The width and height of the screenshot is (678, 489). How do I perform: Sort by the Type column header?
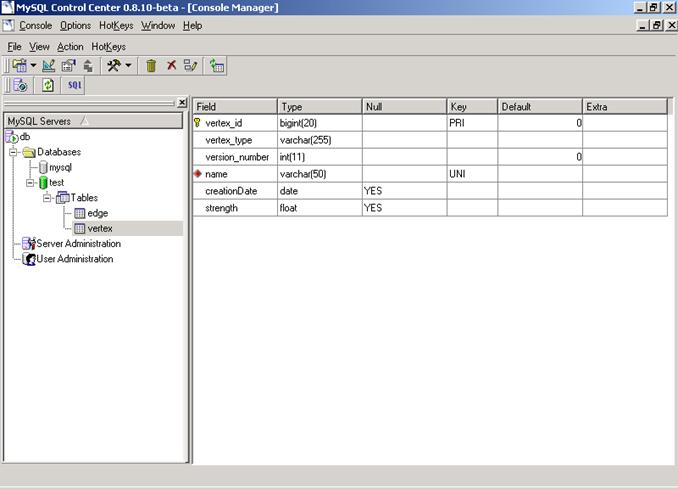click(320, 106)
